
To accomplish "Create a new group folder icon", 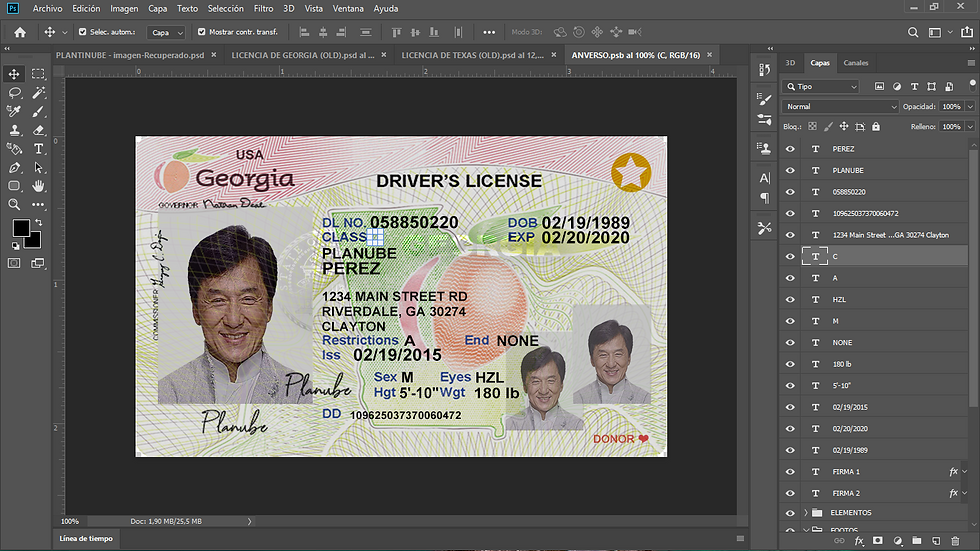I will pos(917,541).
